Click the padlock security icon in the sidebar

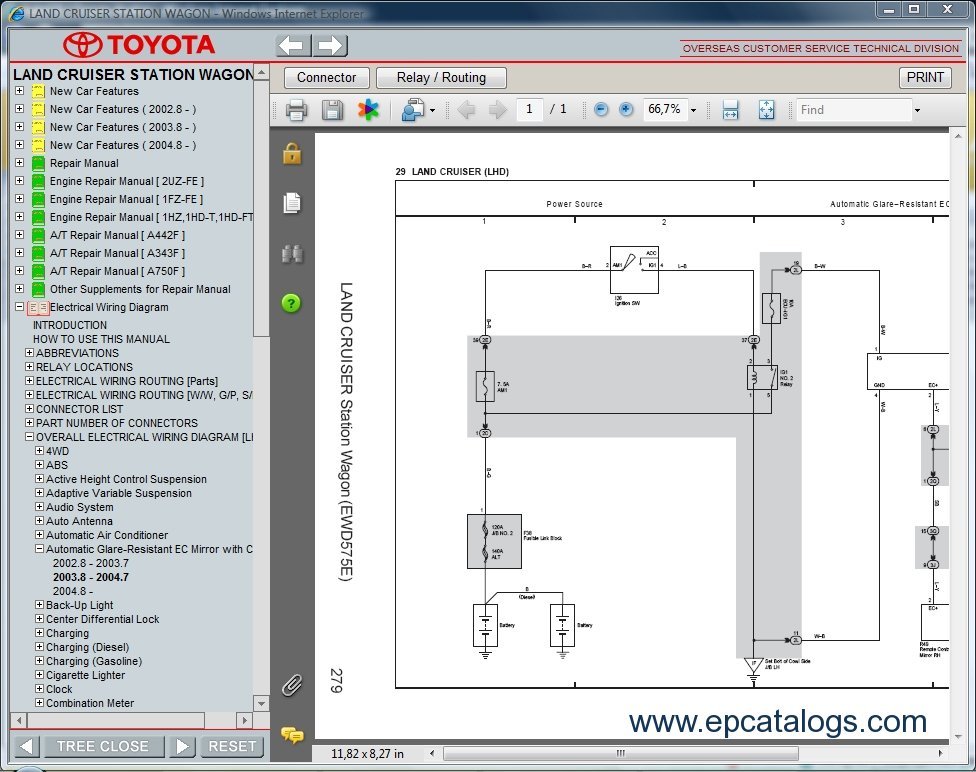(292, 153)
